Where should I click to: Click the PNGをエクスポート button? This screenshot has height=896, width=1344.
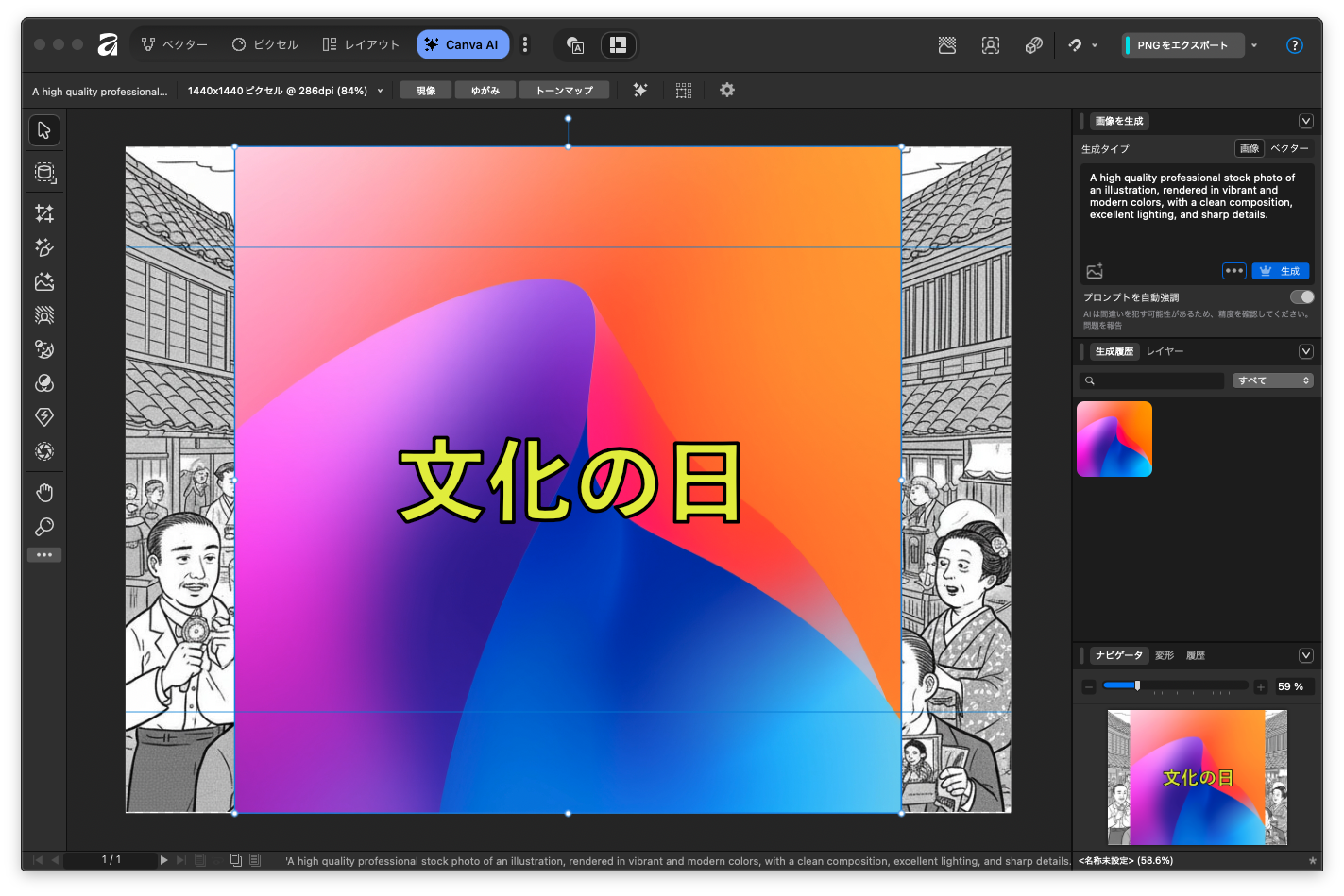[1182, 45]
